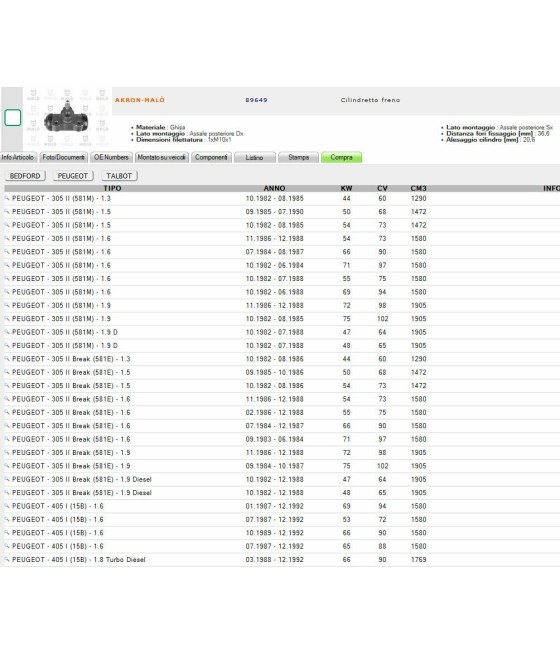Click magnifier icon for 305 II (581M) 1.9 72 KW row

click(x=7, y=305)
